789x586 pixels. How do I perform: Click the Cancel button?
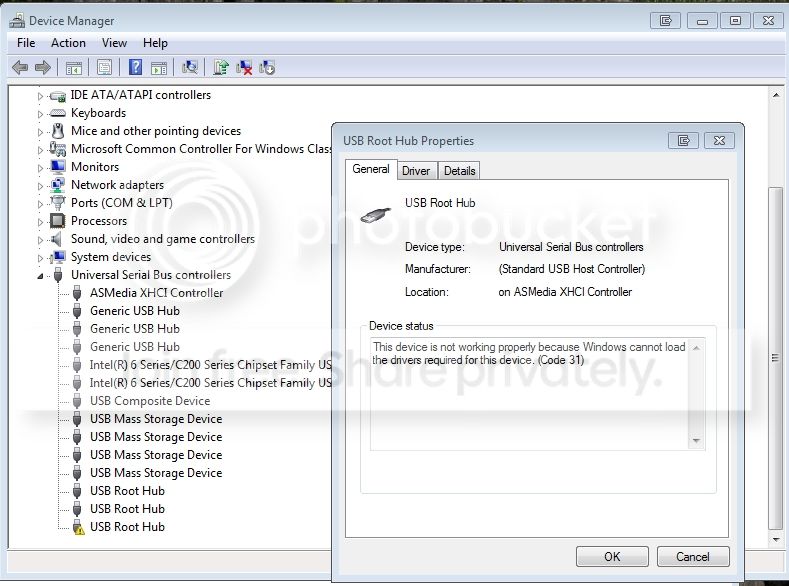692,556
